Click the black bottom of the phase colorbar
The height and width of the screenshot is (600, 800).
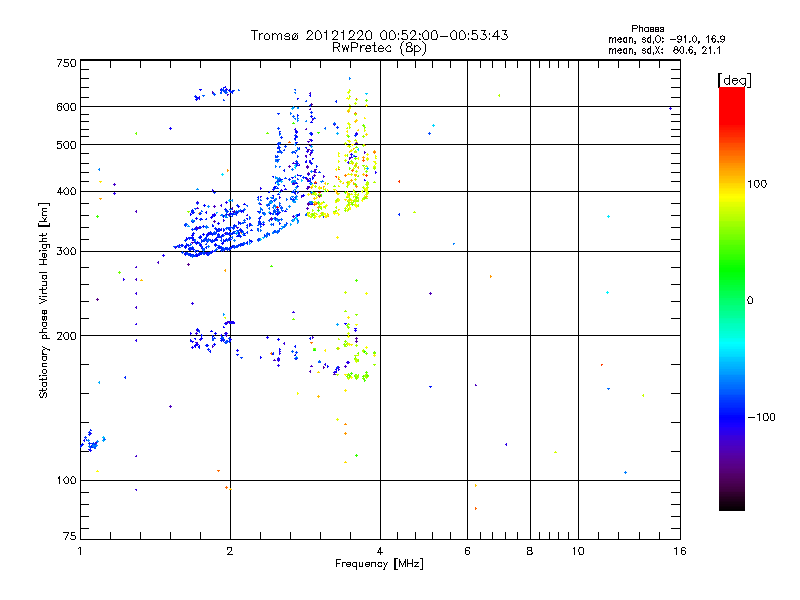(x=732, y=503)
